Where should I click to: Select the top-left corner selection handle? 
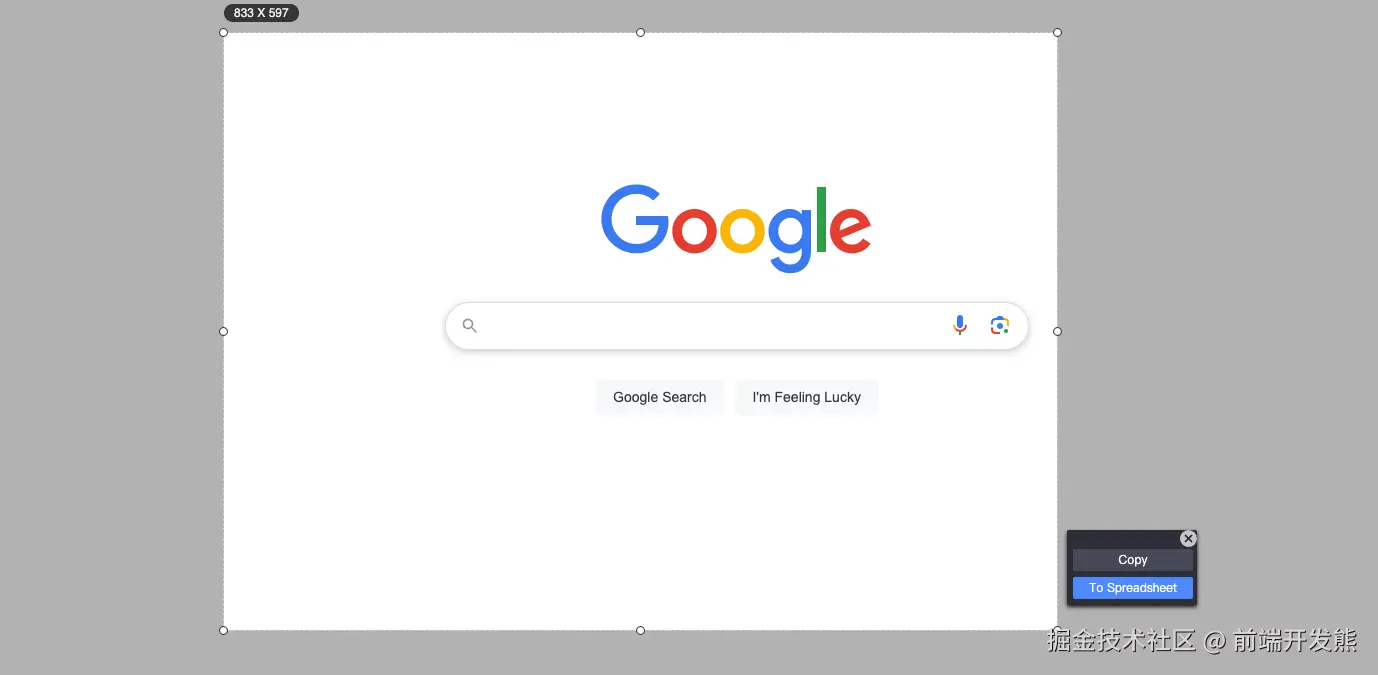(x=224, y=33)
